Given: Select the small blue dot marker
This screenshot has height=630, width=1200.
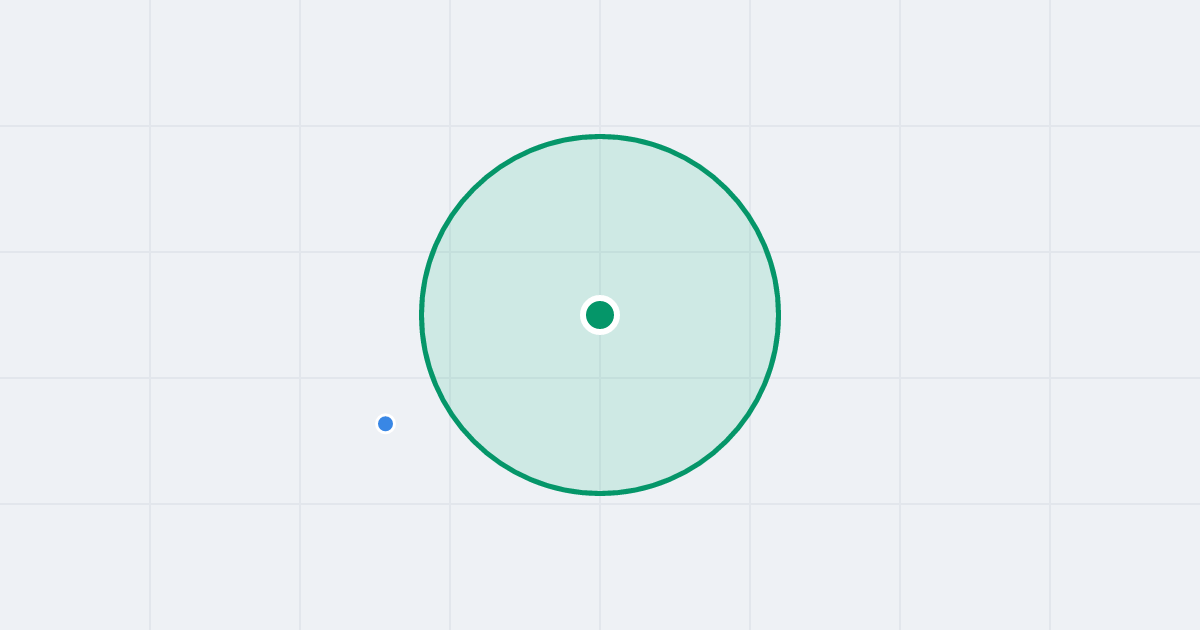Looking at the screenshot, I should [385, 424].
